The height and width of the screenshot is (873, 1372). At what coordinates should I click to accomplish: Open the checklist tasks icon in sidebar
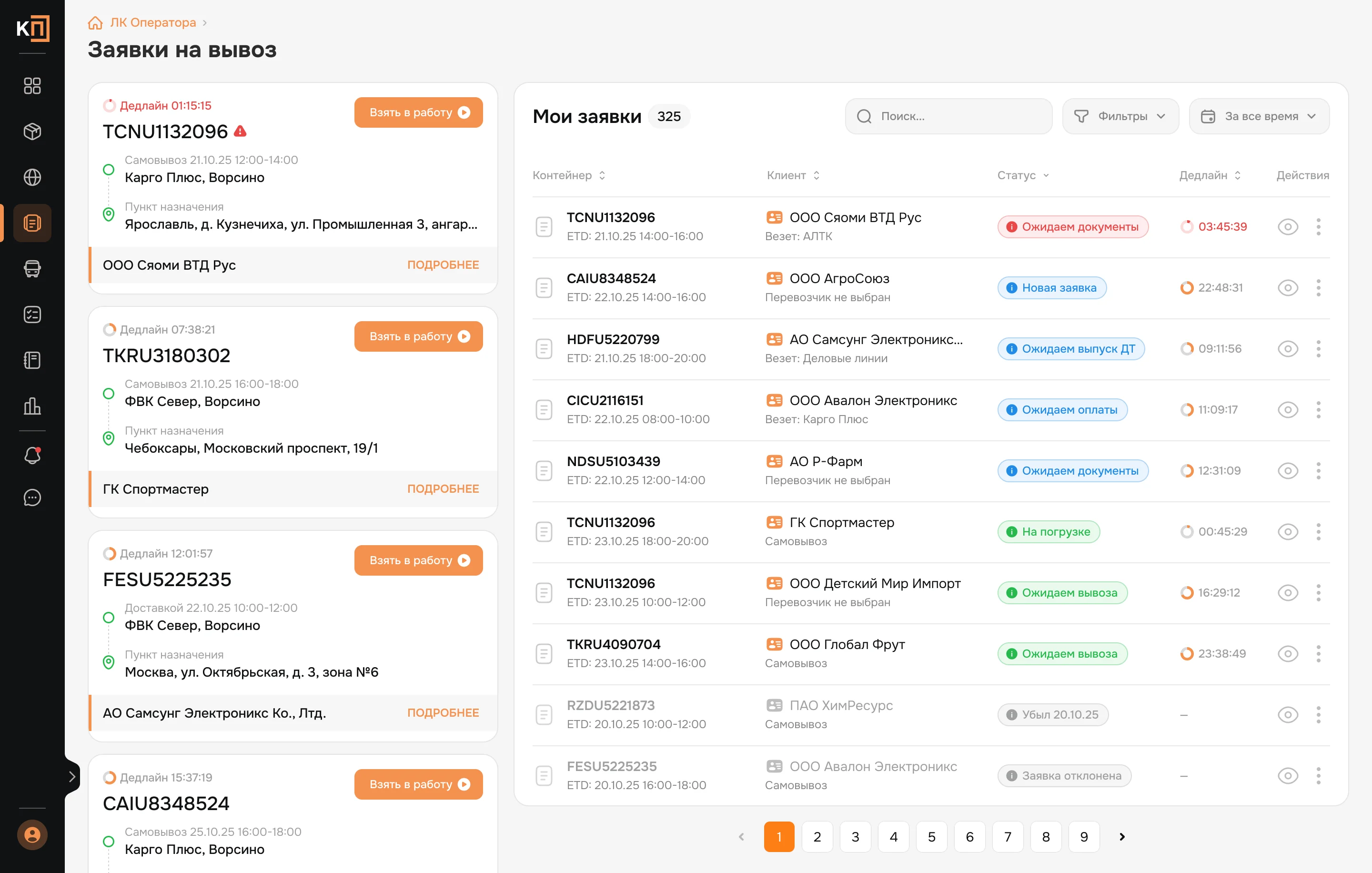(32, 314)
